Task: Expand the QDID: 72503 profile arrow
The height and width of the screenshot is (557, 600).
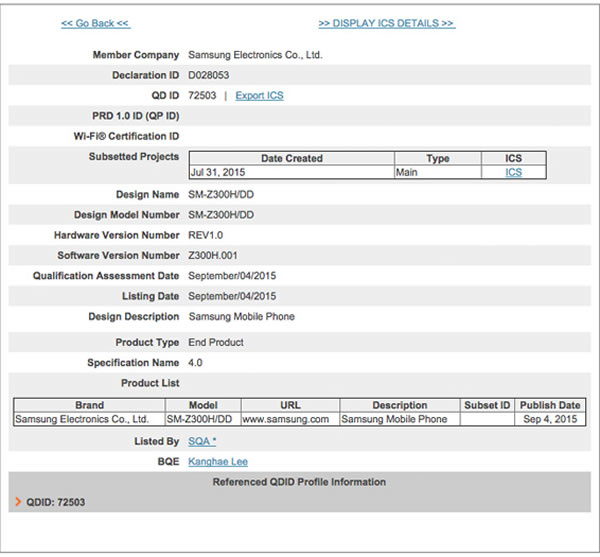Action: pos(18,502)
